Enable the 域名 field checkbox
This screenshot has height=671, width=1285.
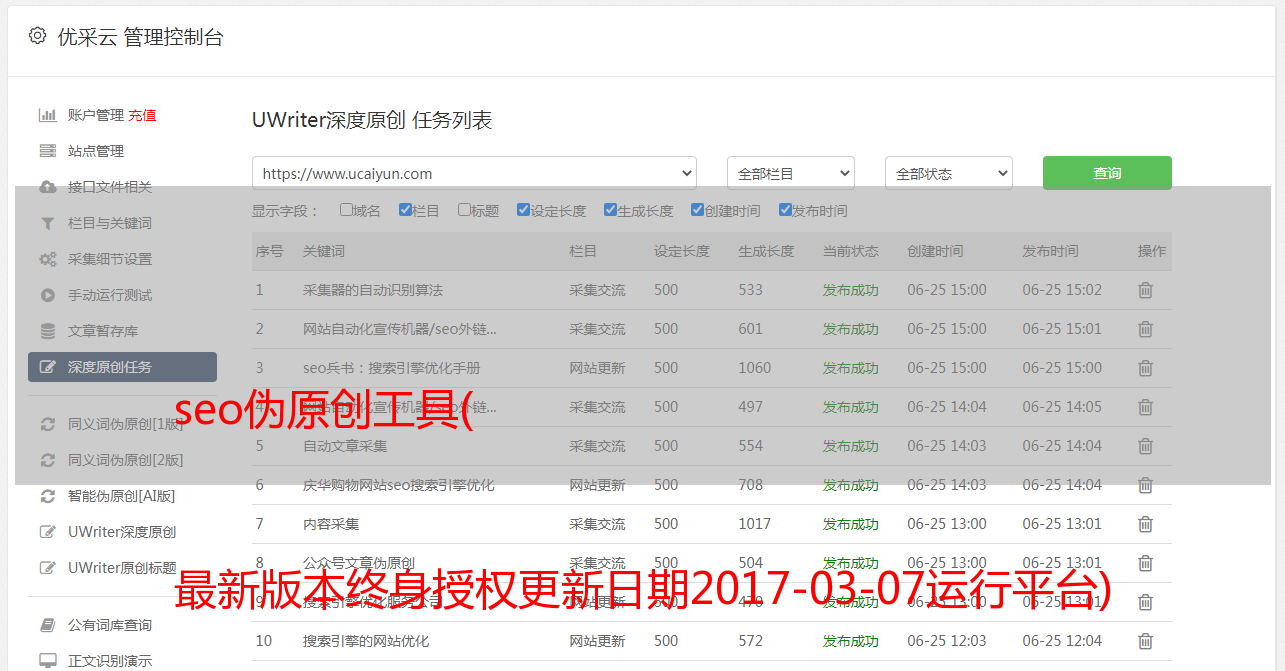click(x=346, y=210)
